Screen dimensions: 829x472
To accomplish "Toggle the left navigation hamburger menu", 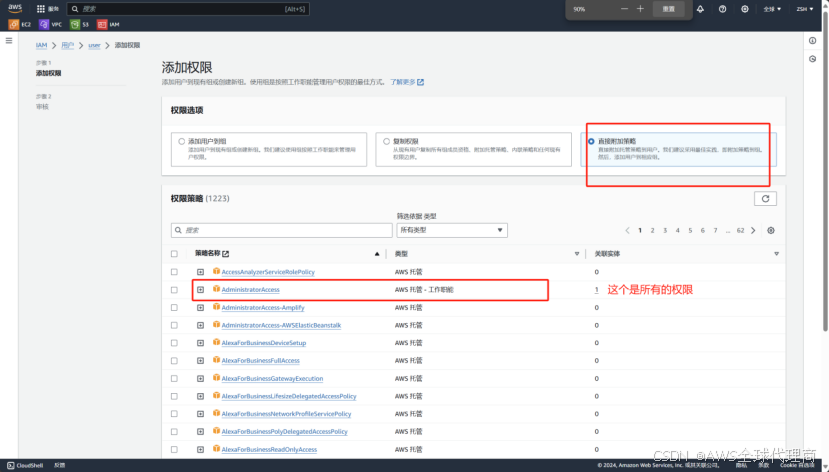I will click(x=9, y=41).
